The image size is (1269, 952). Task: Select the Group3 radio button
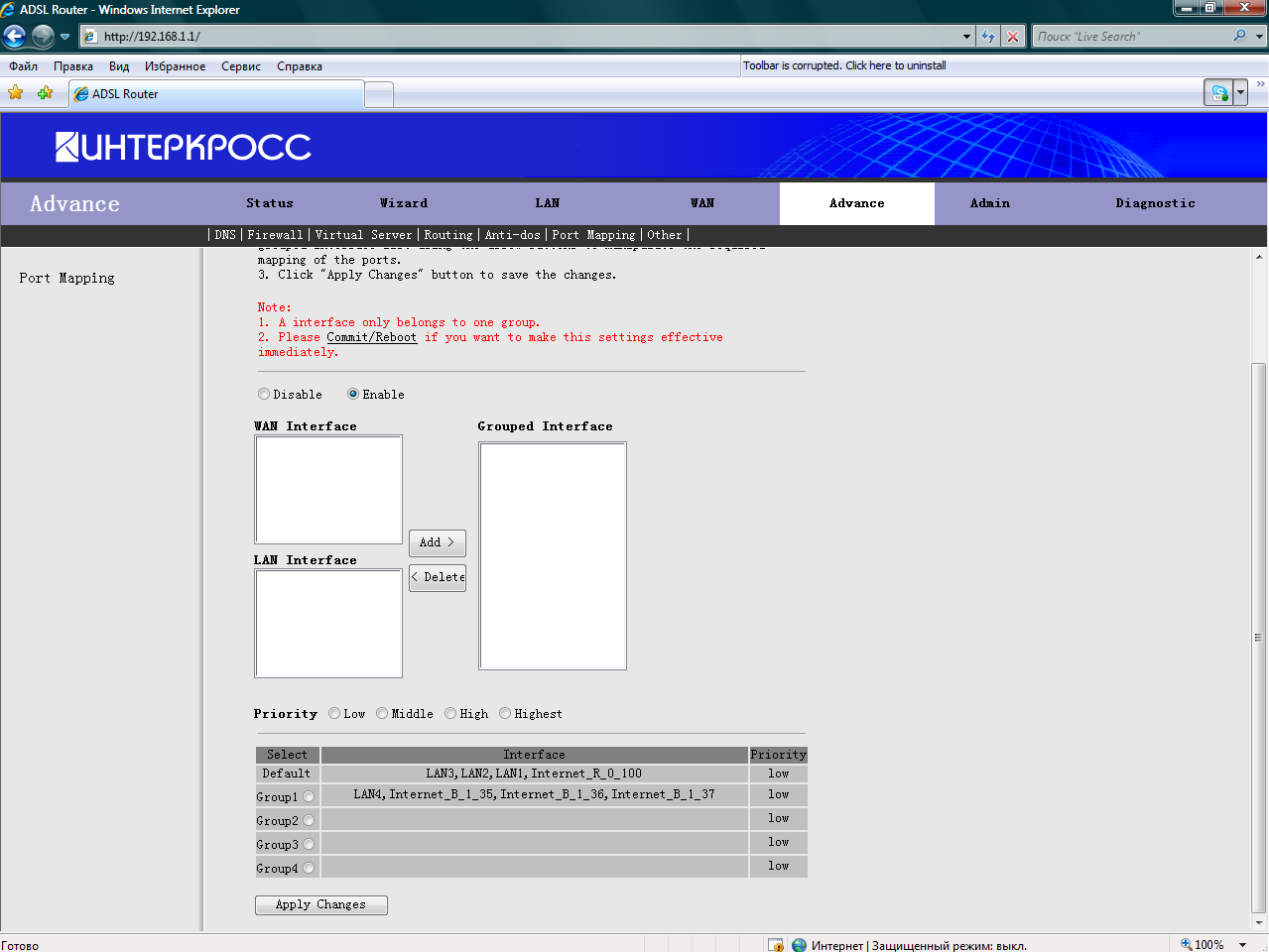point(309,844)
